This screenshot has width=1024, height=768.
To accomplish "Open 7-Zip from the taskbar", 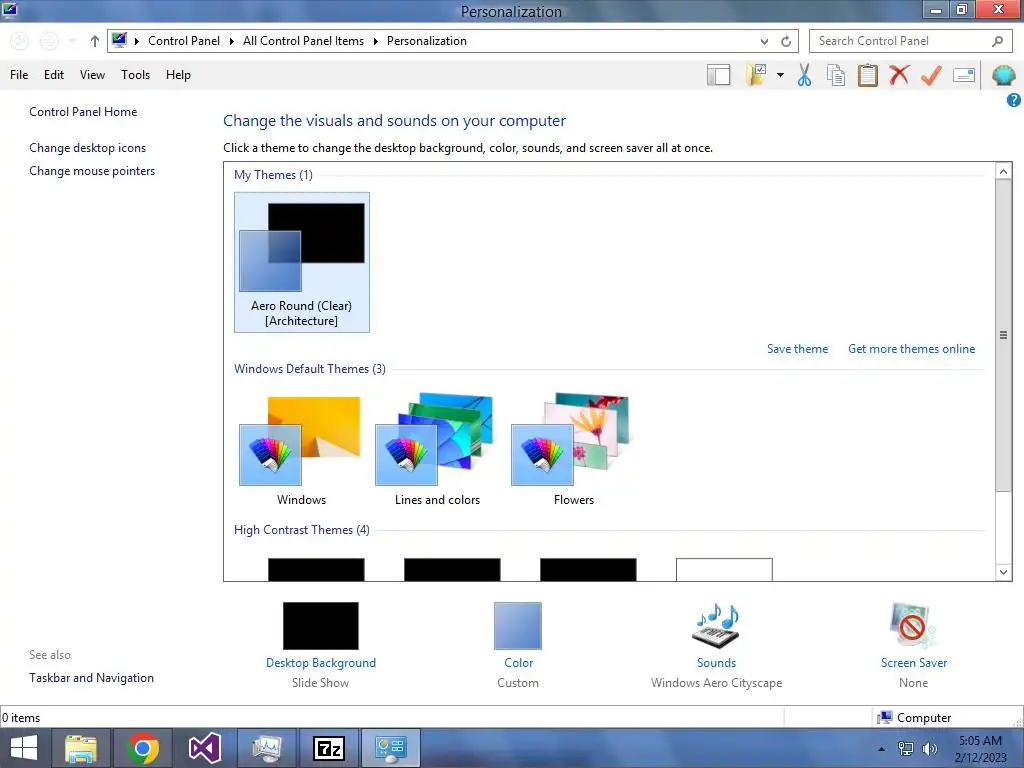I will pyautogui.click(x=328, y=748).
